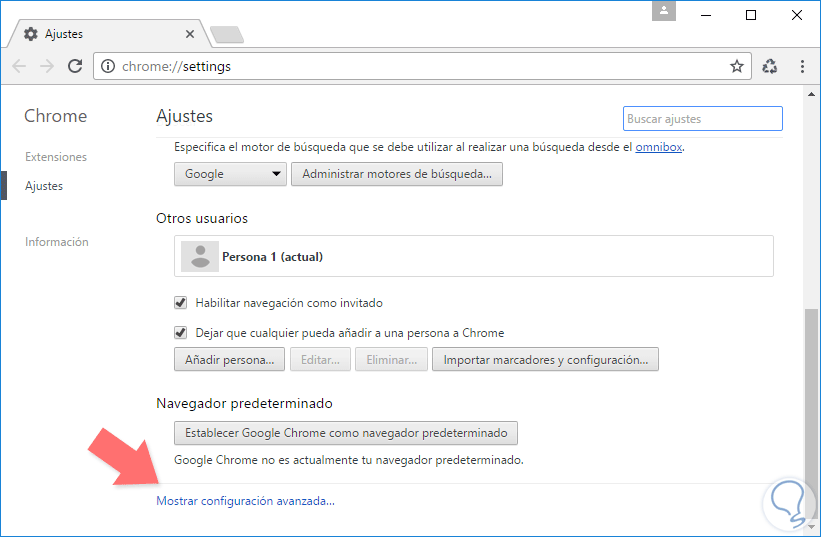Click the Añadir persona button
Image resolution: width=821 pixels, height=537 pixels.
pyautogui.click(x=229, y=360)
